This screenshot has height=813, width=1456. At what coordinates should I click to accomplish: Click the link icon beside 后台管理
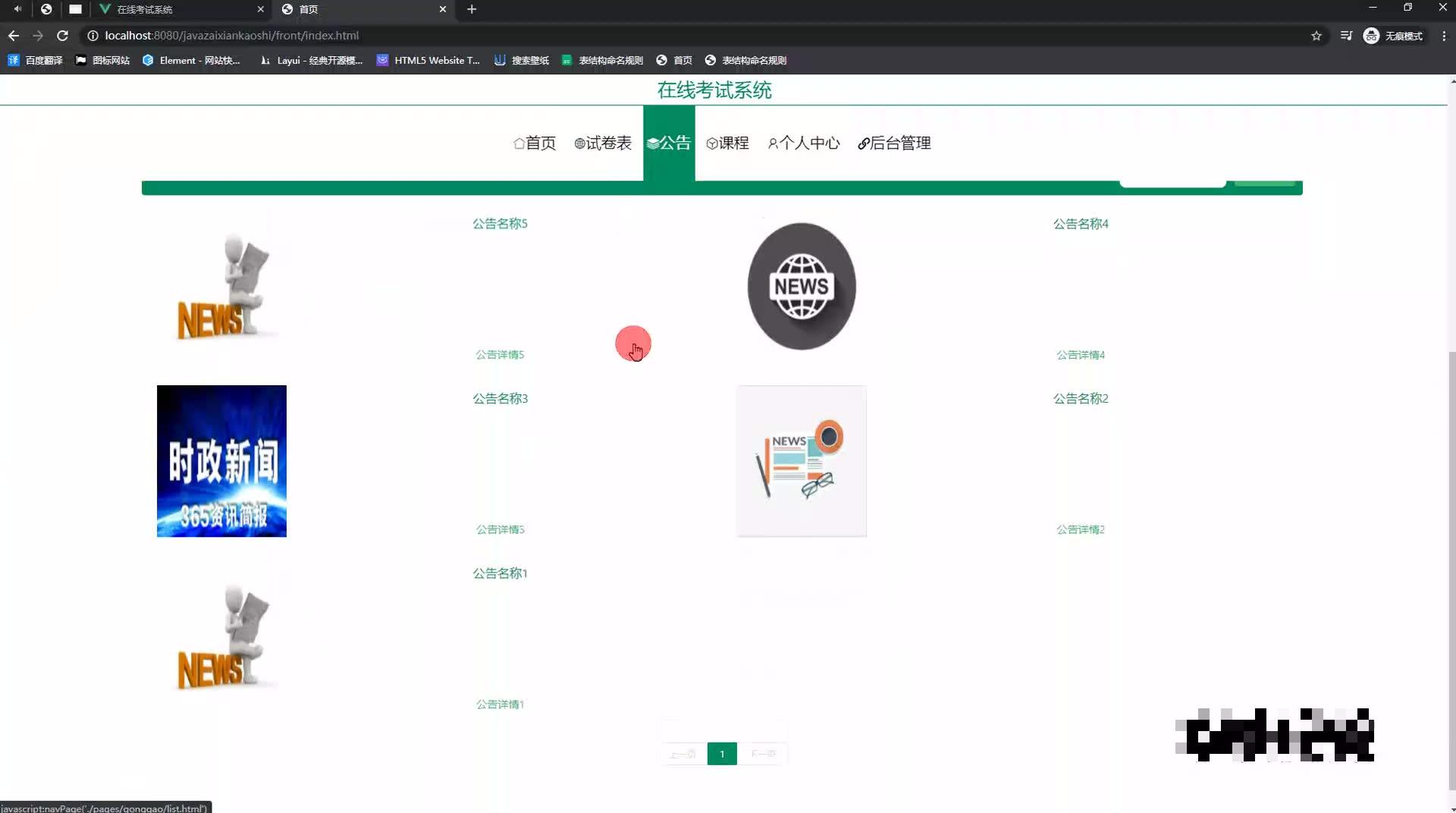click(864, 143)
